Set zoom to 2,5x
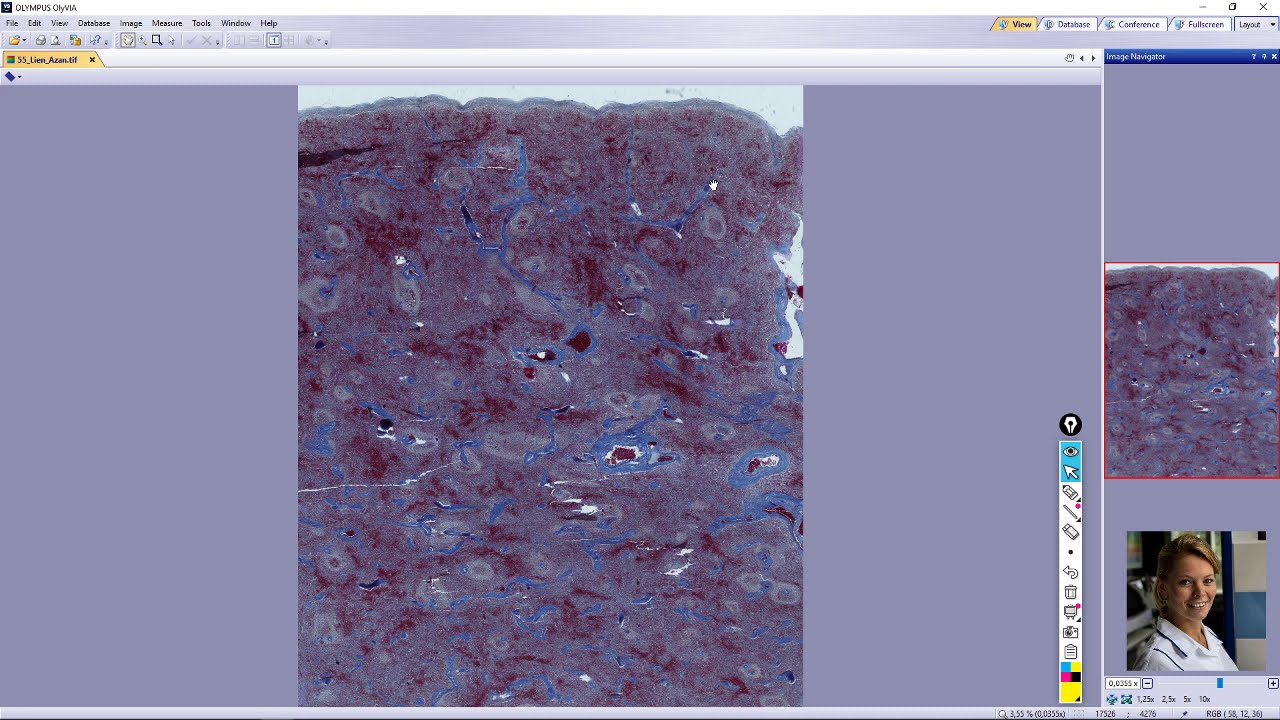This screenshot has width=1280, height=720. (x=1168, y=699)
